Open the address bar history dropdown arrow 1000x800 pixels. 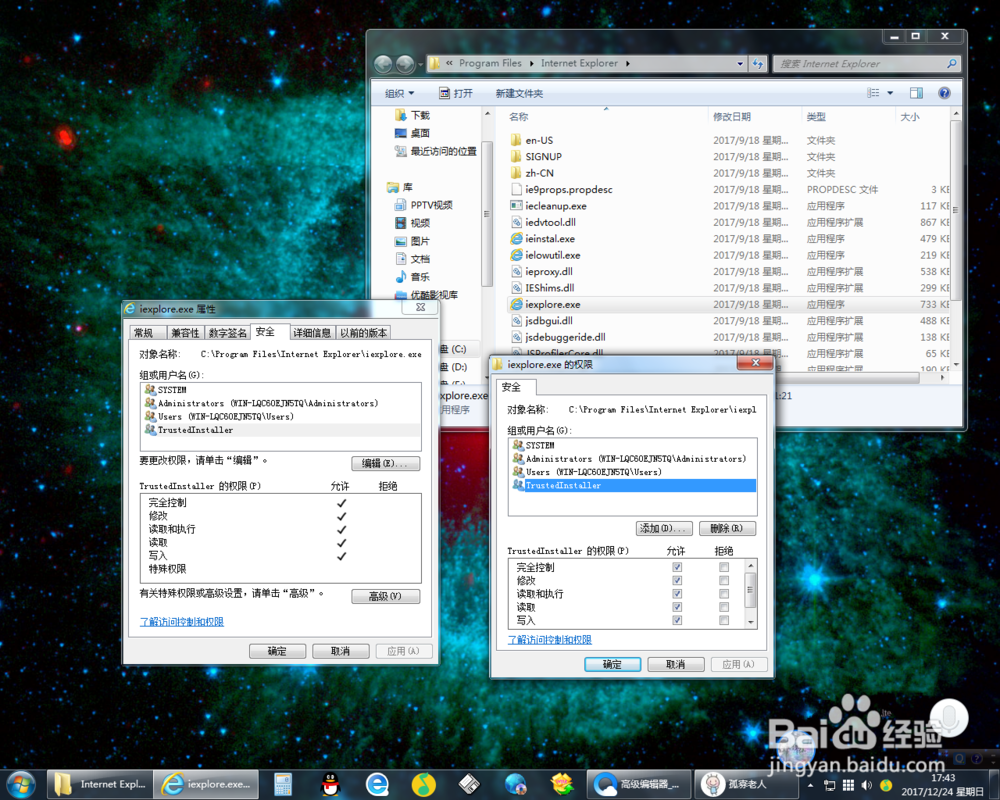[740, 64]
